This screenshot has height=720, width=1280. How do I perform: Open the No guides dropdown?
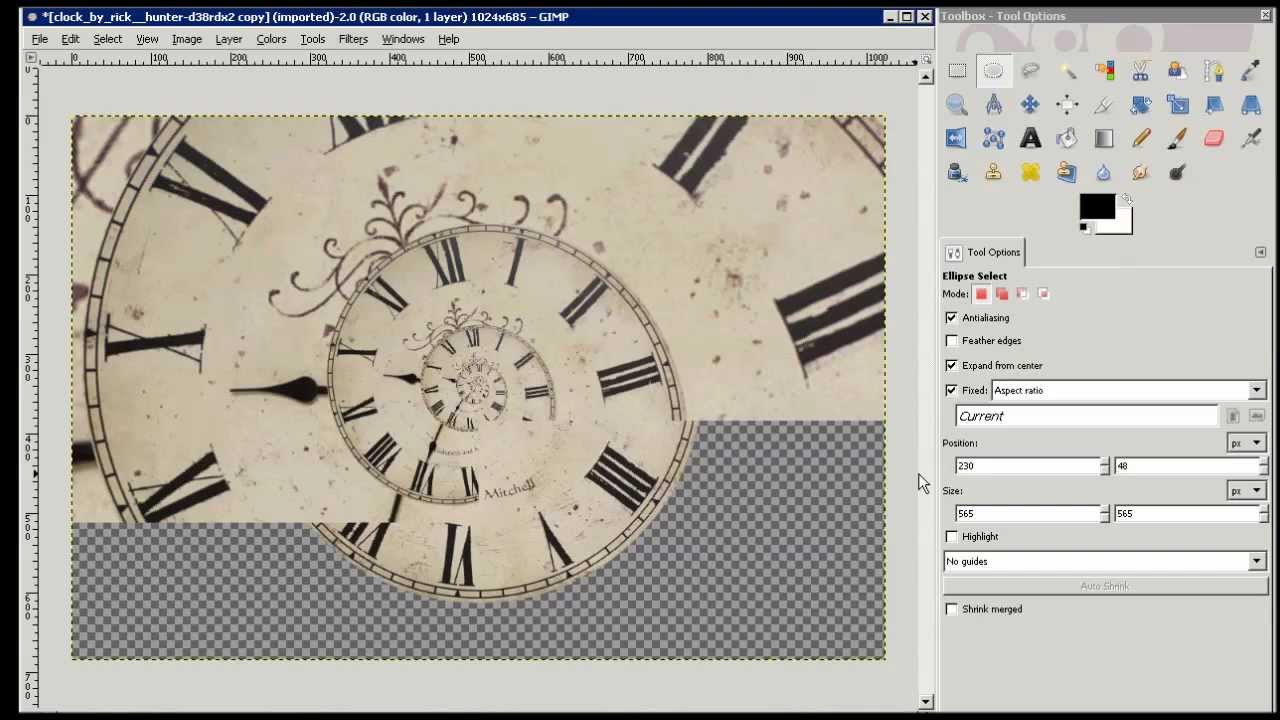[x=1105, y=562]
